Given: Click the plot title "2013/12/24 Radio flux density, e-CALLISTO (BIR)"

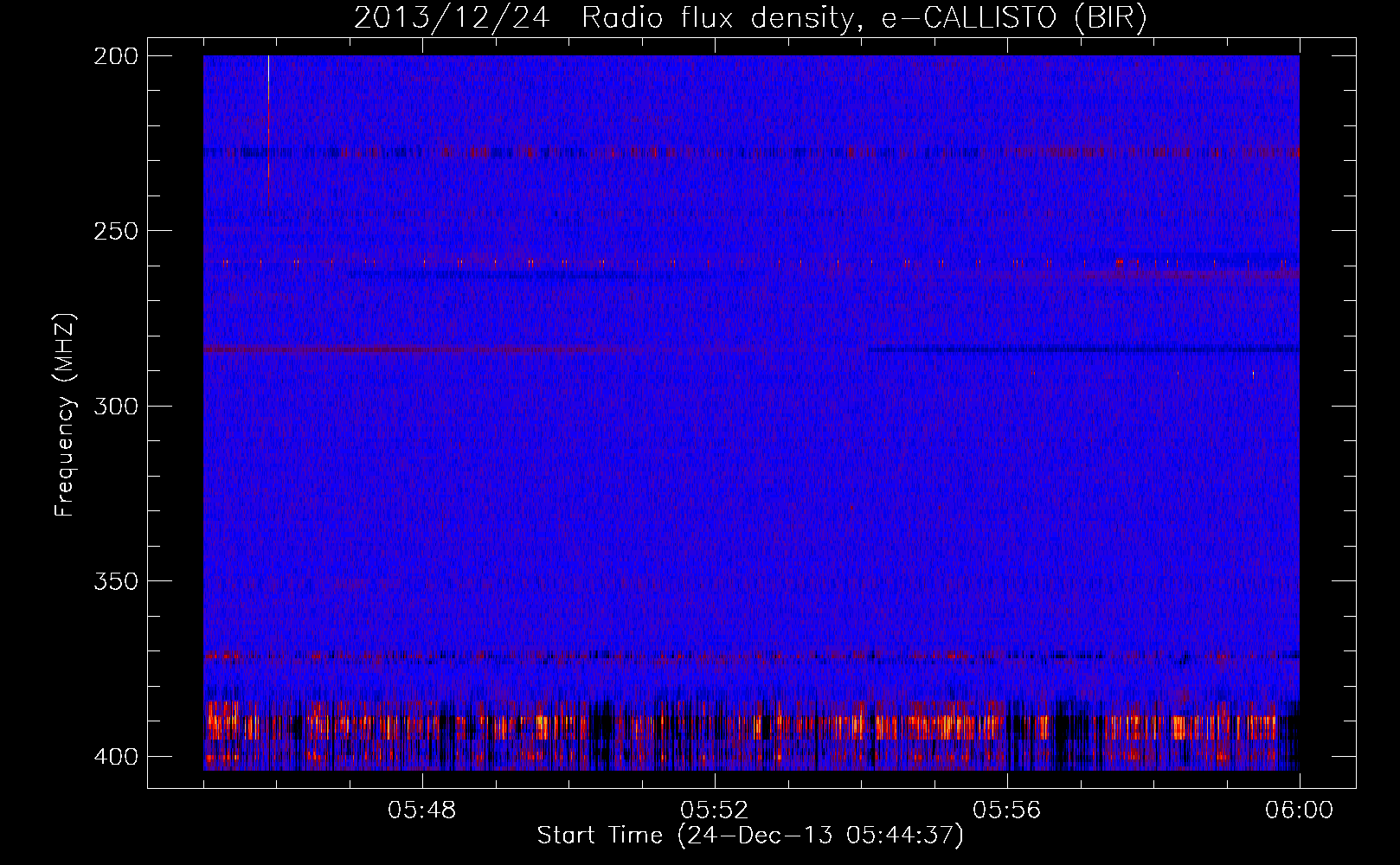Looking at the screenshot, I should pos(750,18).
